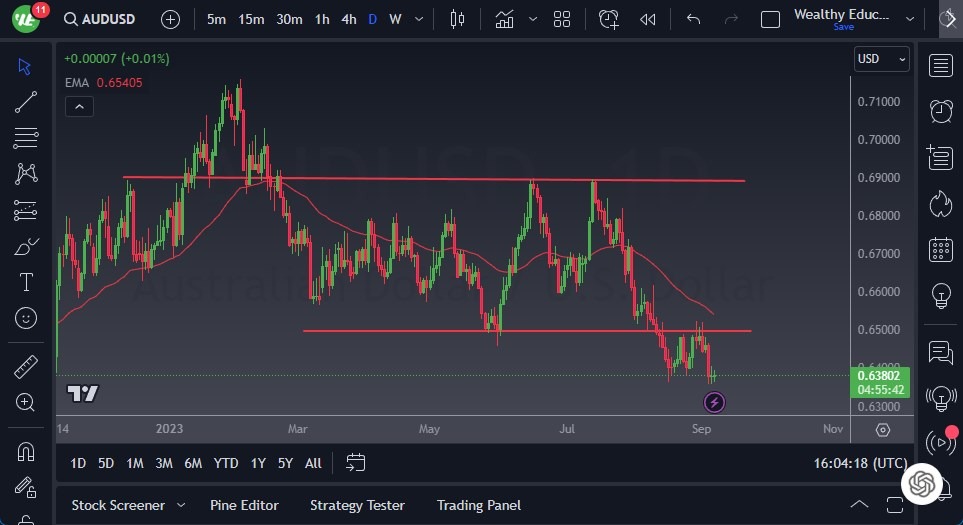Image resolution: width=963 pixels, height=525 pixels.
Task: Switch to the 5m timeframe
Action: click(x=216, y=20)
